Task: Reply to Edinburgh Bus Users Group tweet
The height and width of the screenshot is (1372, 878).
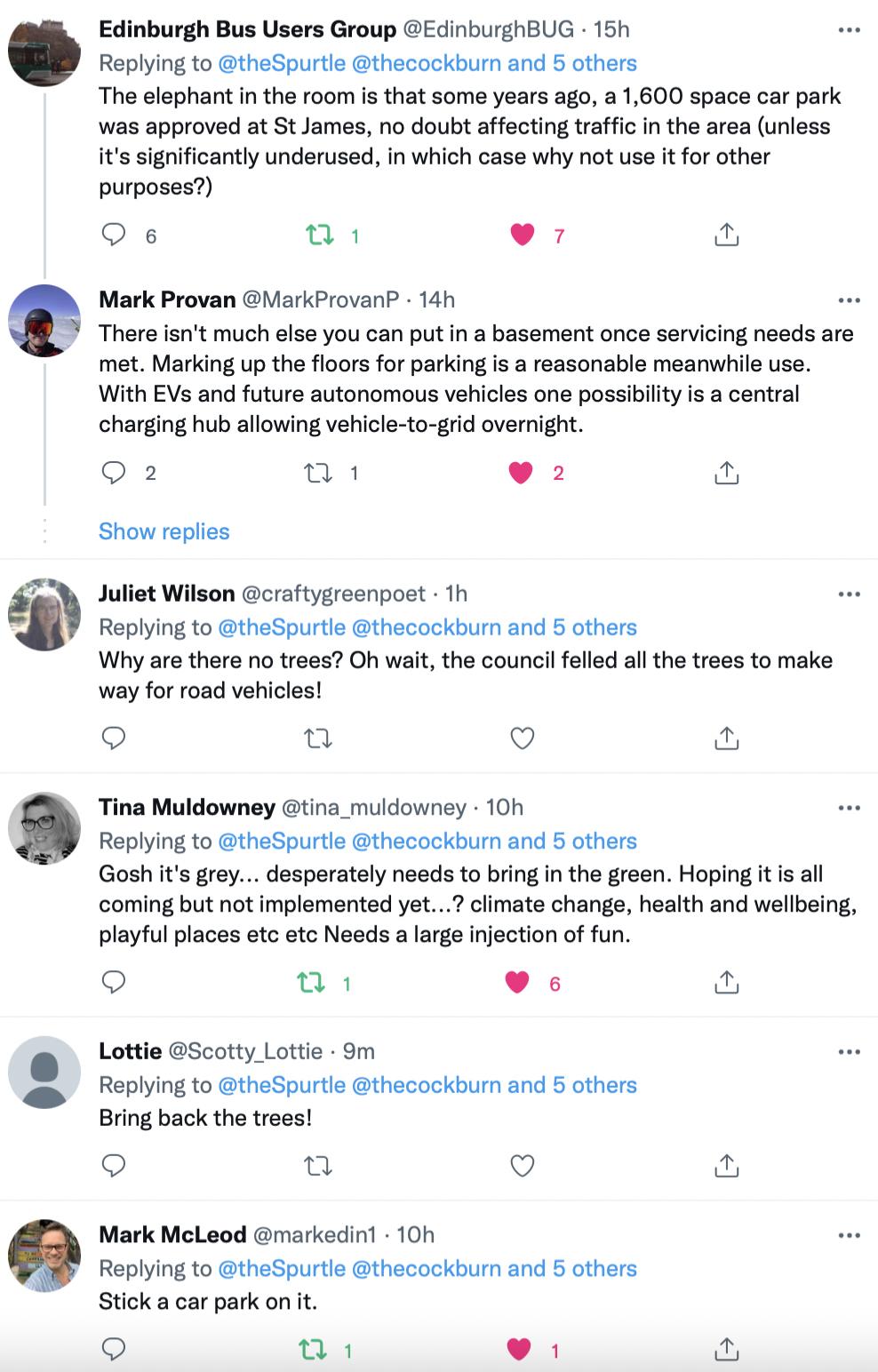Action: coord(114,235)
